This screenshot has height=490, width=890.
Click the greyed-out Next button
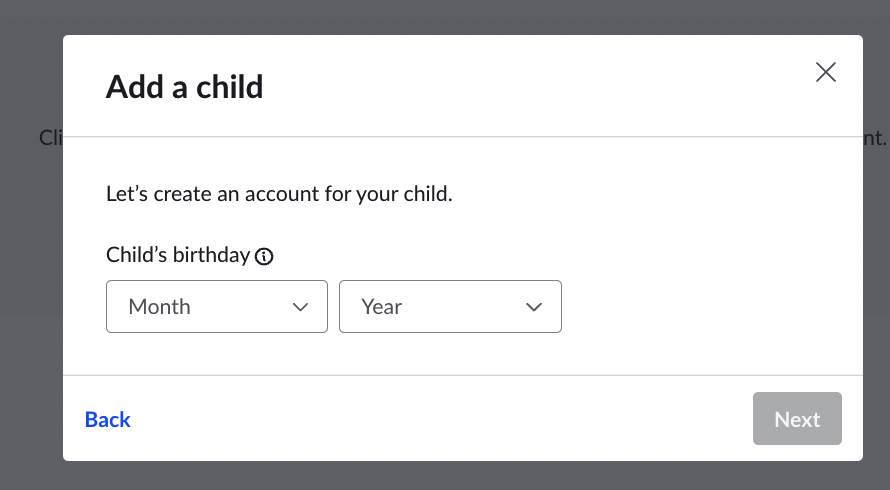(797, 418)
